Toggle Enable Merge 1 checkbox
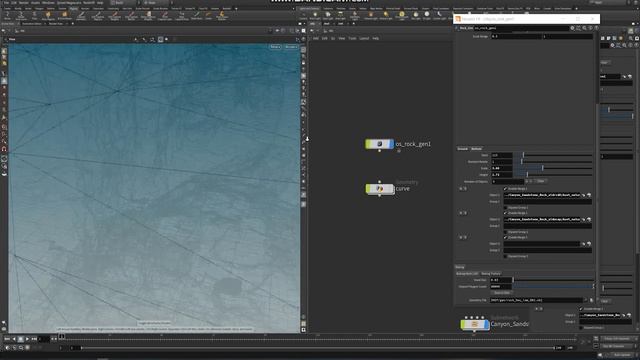The image size is (640, 360). tap(505, 189)
